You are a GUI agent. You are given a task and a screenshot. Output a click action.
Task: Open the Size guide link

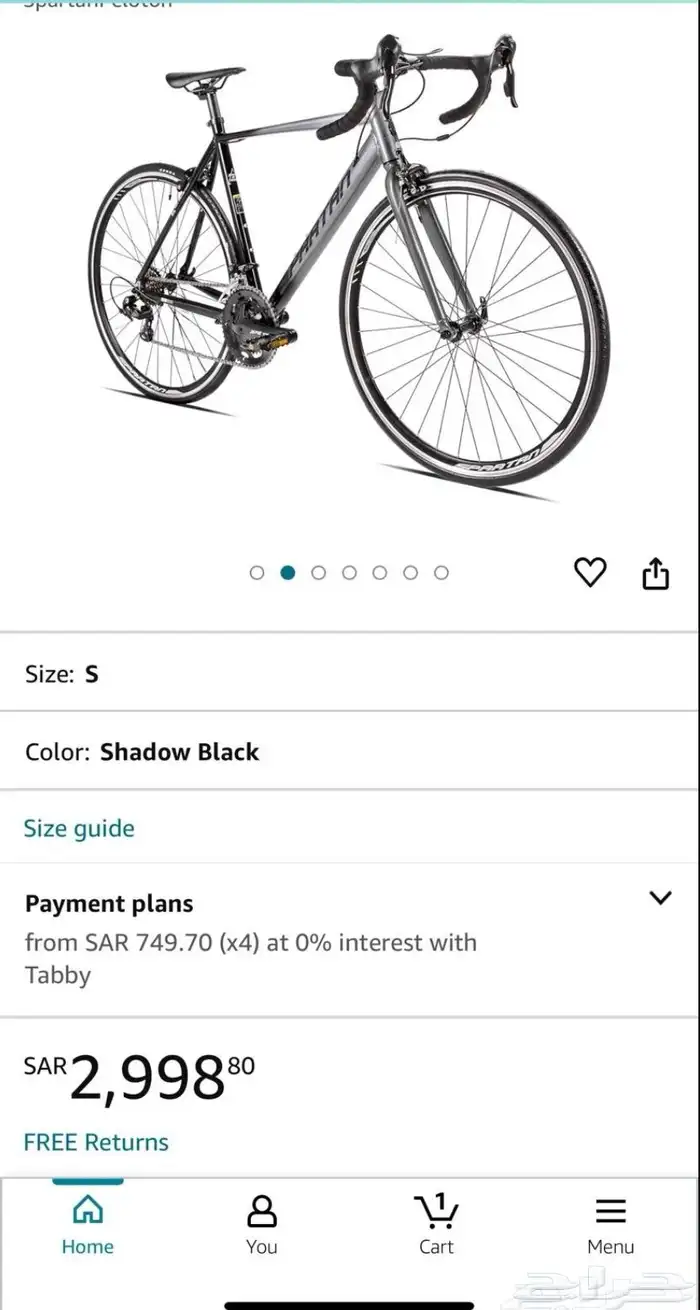(79, 828)
